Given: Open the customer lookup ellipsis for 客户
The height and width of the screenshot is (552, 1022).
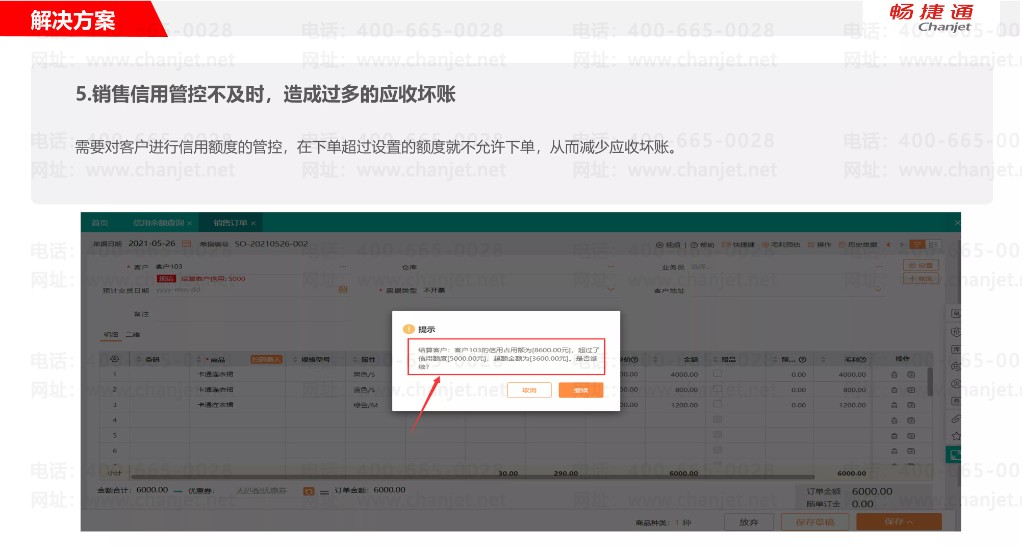Looking at the screenshot, I should pos(343,267).
